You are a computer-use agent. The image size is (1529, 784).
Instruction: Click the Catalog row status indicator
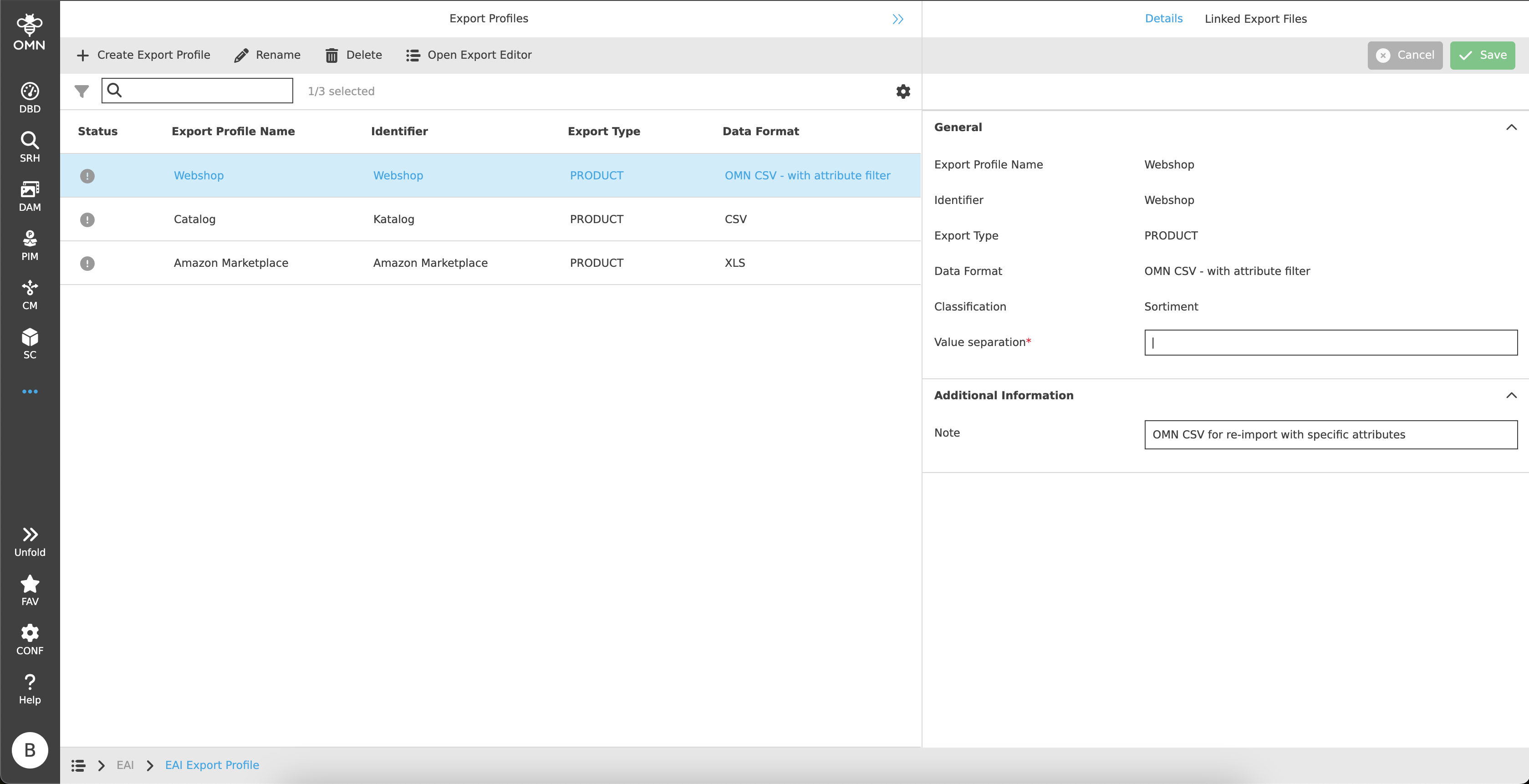tap(87, 219)
